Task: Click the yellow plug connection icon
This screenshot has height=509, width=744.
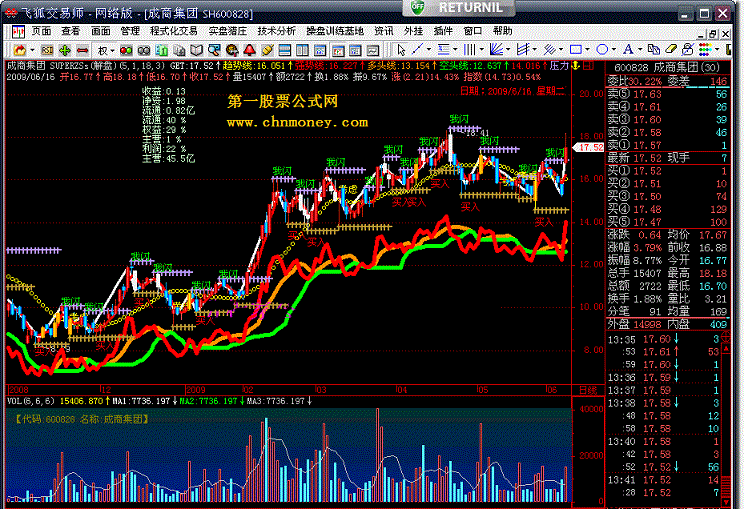Action: [267, 50]
